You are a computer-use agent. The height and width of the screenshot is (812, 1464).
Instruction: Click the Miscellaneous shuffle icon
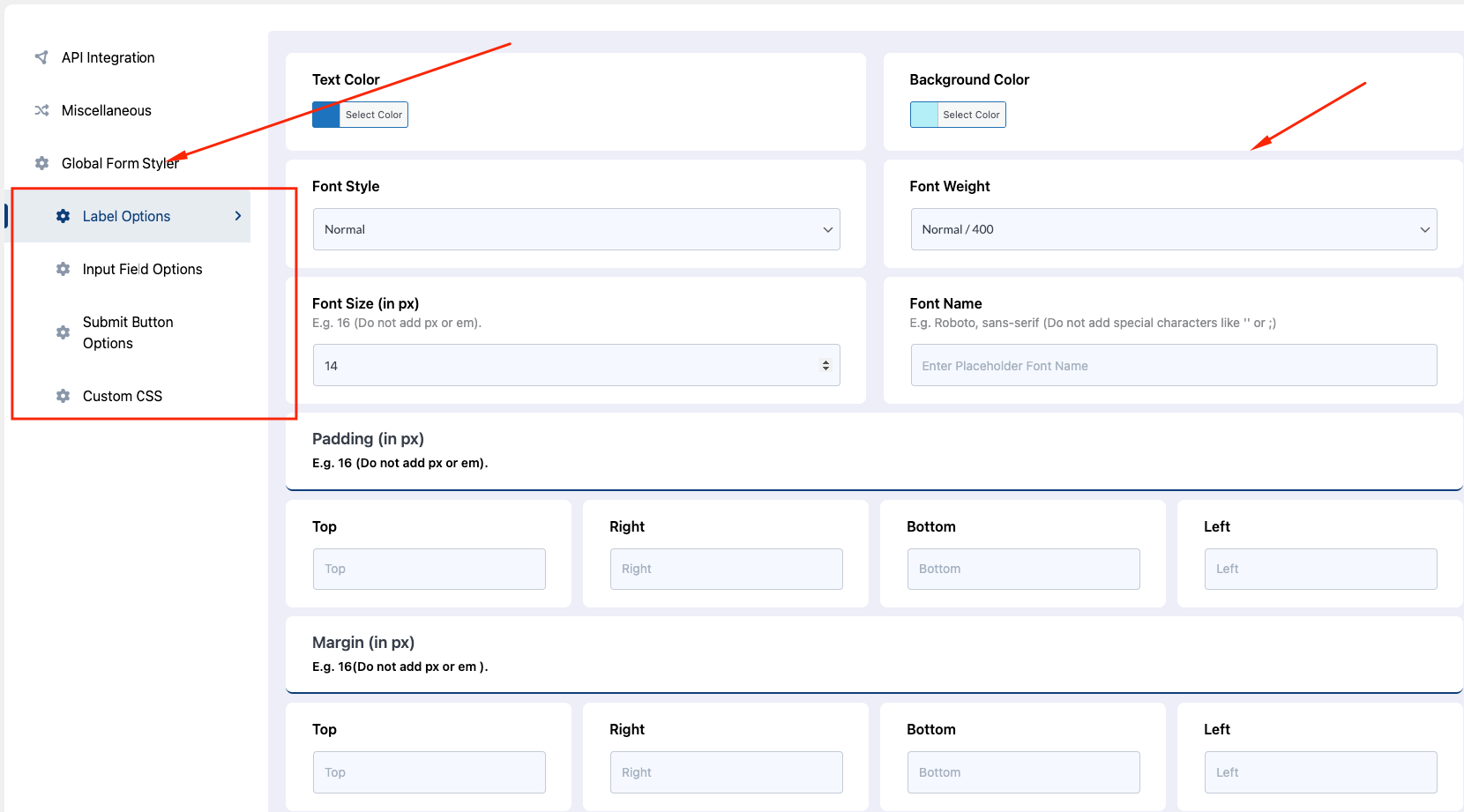click(x=41, y=109)
